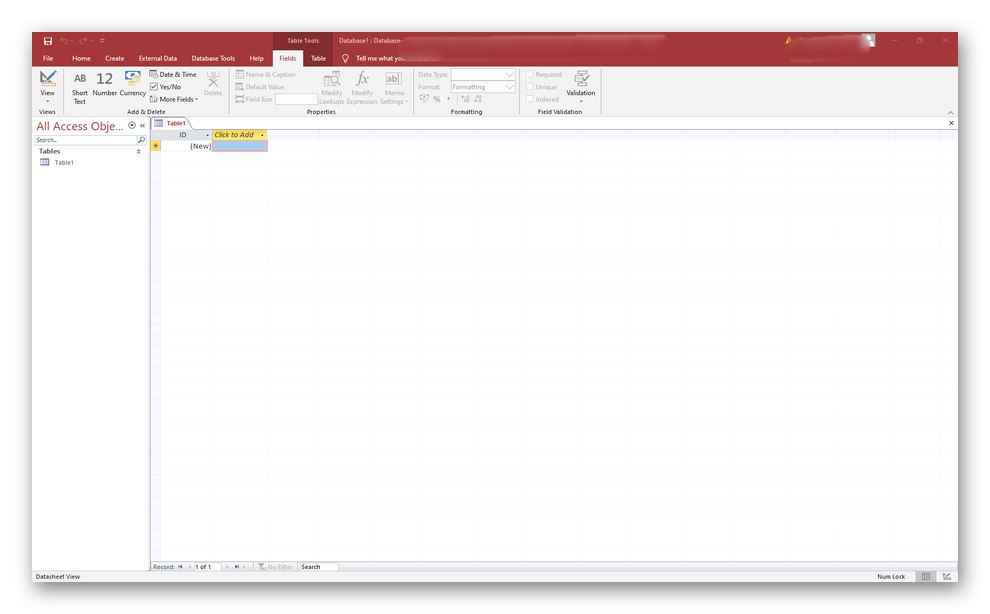The height and width of the screenshot is (614, 990).
Task: Click the No Filter indicator
Action: 275,567
